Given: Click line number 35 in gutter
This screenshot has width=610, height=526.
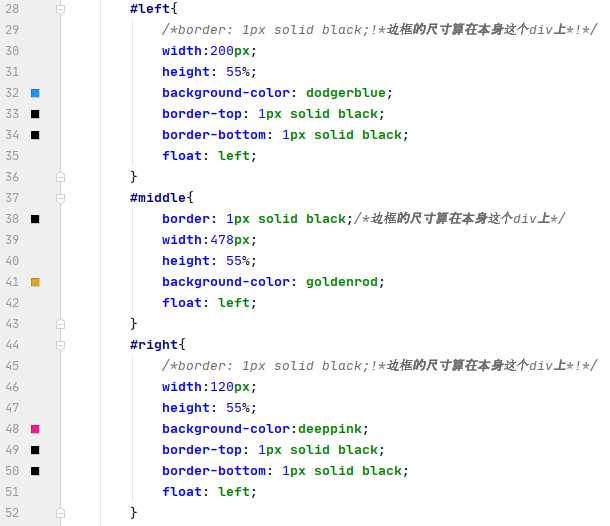Looking at the screenshot, I should (12, 156).
